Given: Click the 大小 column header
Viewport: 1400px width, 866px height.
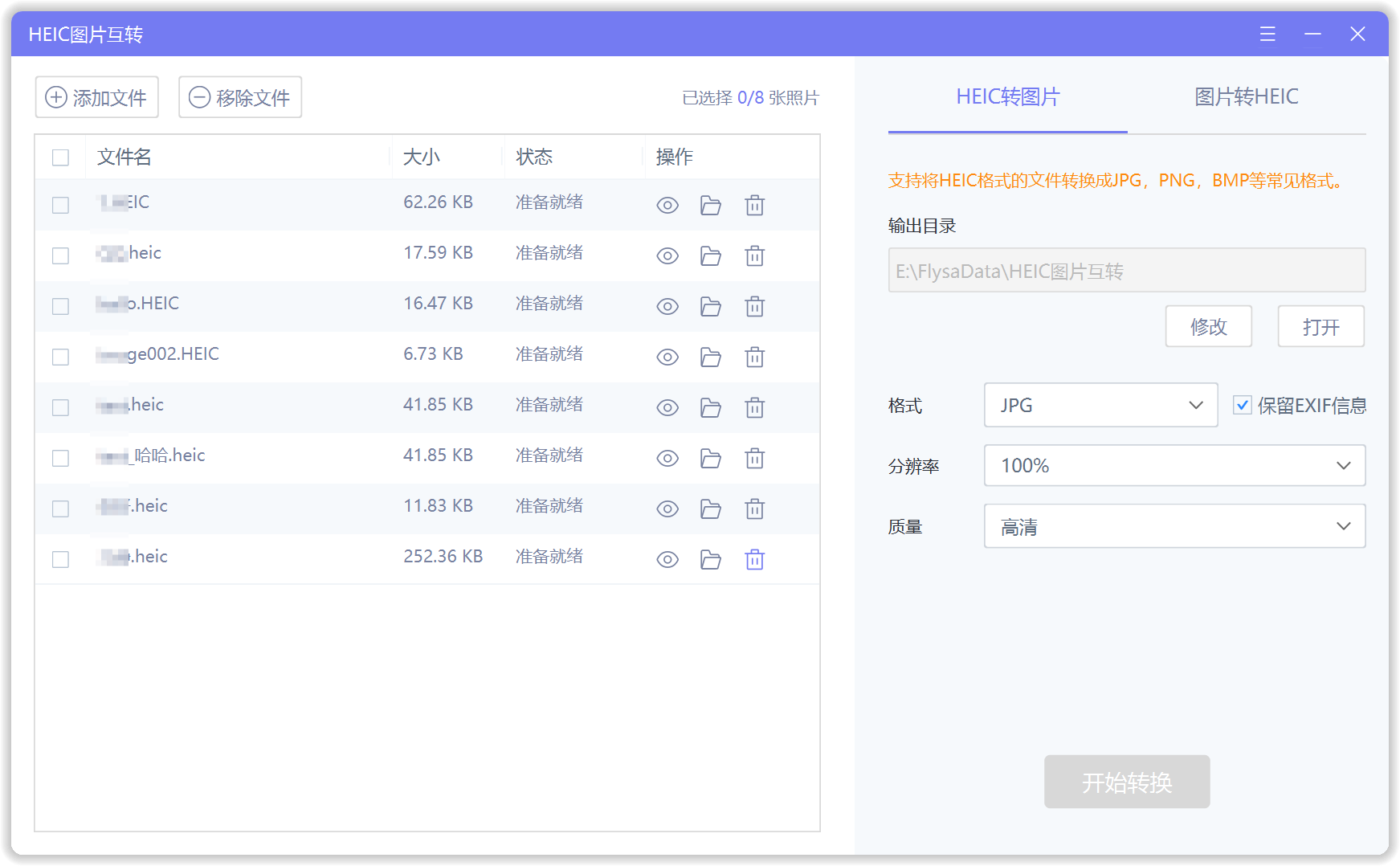Looking at the screenshot, I should [422, 157].
